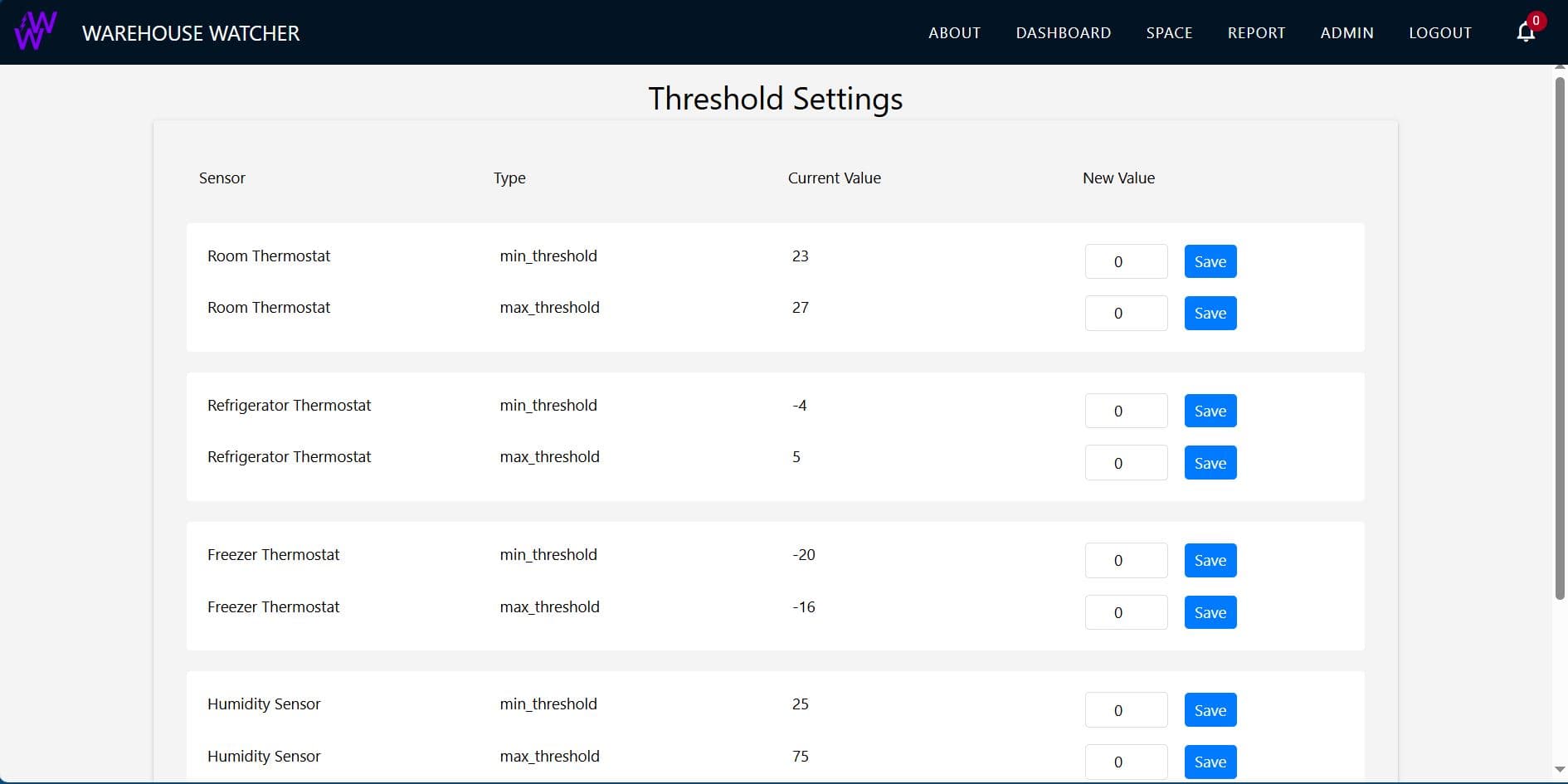This screenshot has width=1568, height=784.
Task: Click the page vertical scrollbar thumb
Action: 1560,338
